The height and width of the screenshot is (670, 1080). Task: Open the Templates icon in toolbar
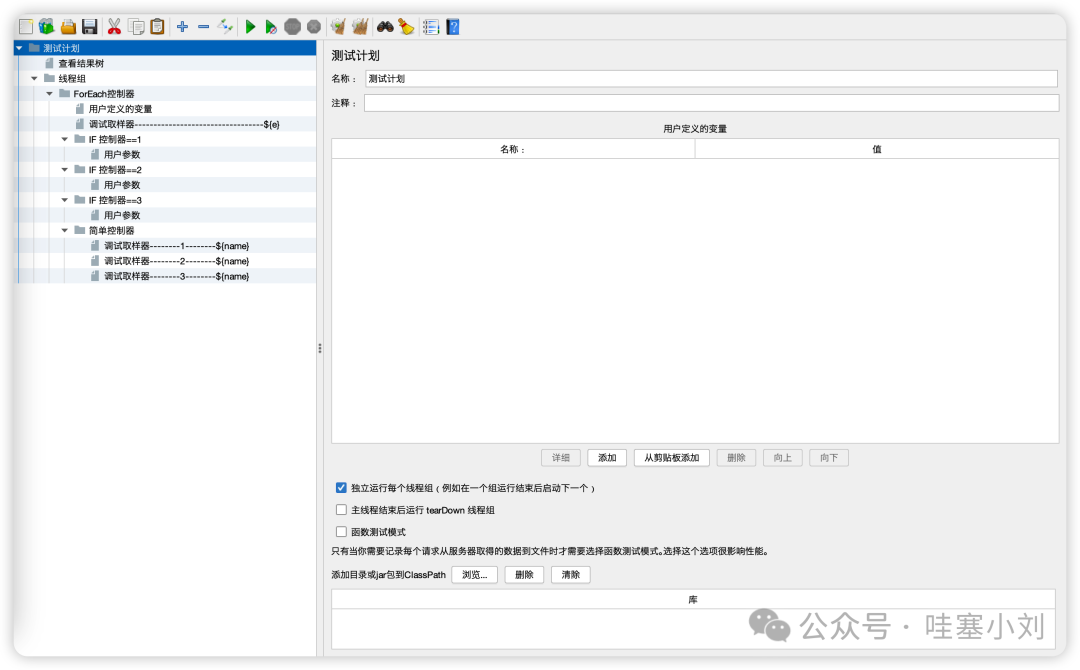pos(46,27)
